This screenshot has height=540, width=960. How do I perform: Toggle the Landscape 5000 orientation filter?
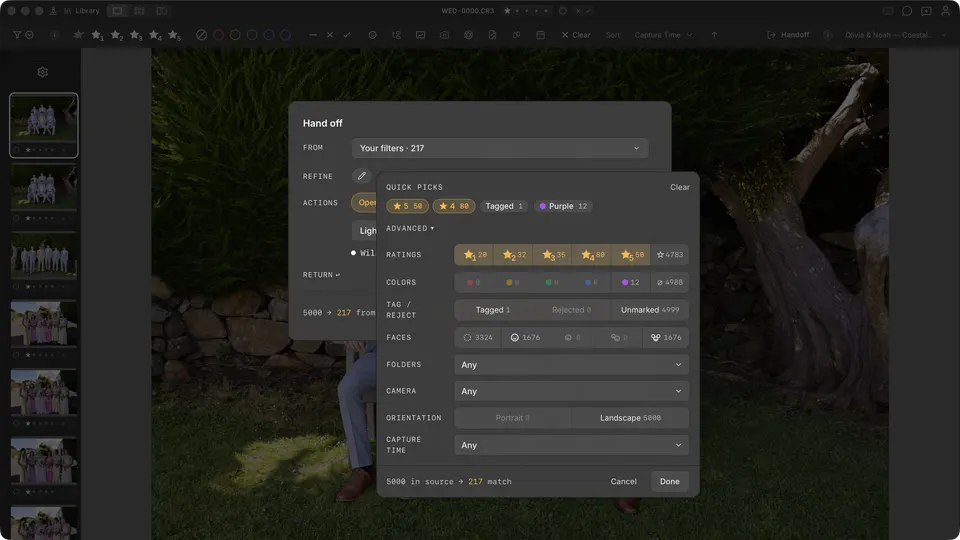pos(630,418)
